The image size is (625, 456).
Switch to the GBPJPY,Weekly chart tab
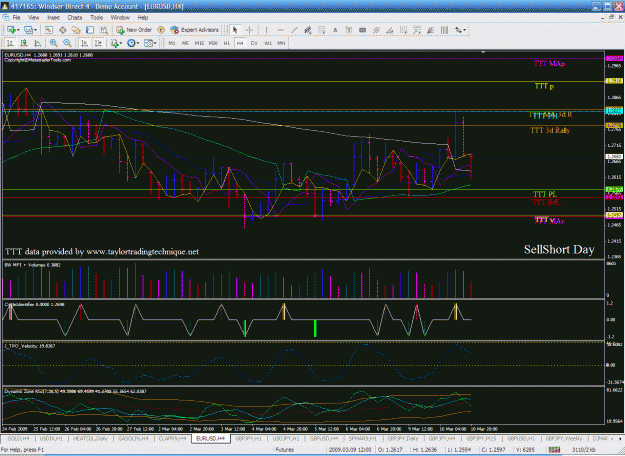[x=564, y=438]
